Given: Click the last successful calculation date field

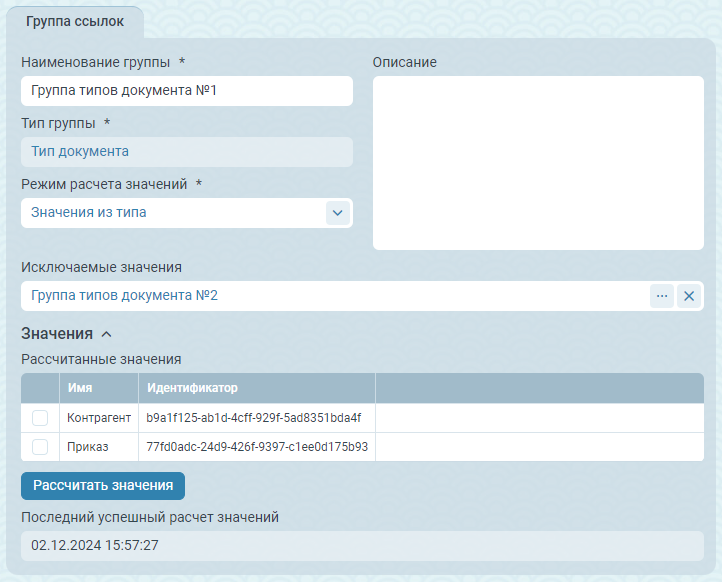Looking at the screenshot, I should click(x=361, y=546).
